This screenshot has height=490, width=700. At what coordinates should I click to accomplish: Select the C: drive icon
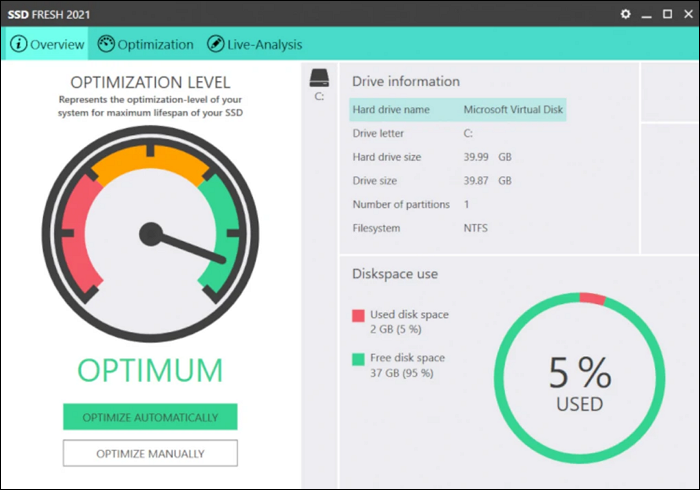point(319,78)
